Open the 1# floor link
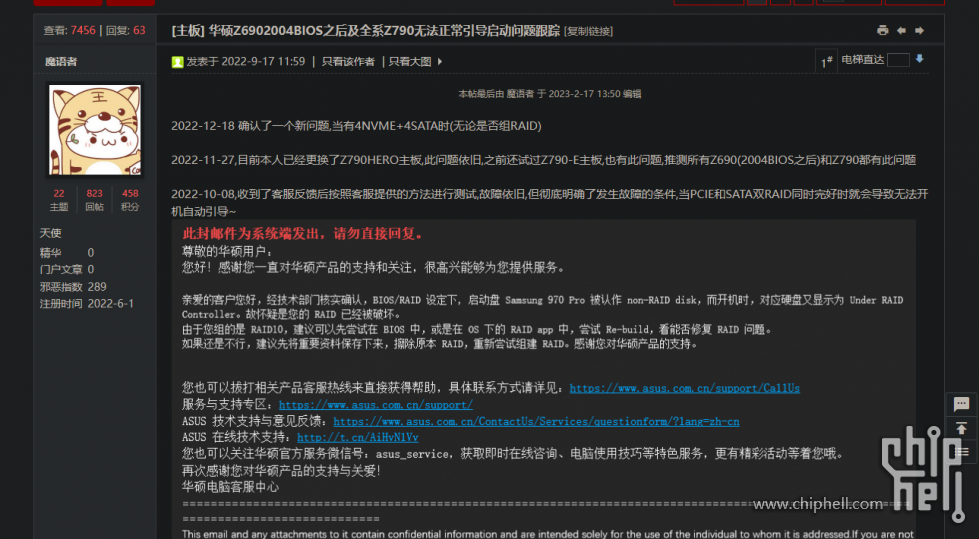Screen dimensions: 979x539 point(826,61)
